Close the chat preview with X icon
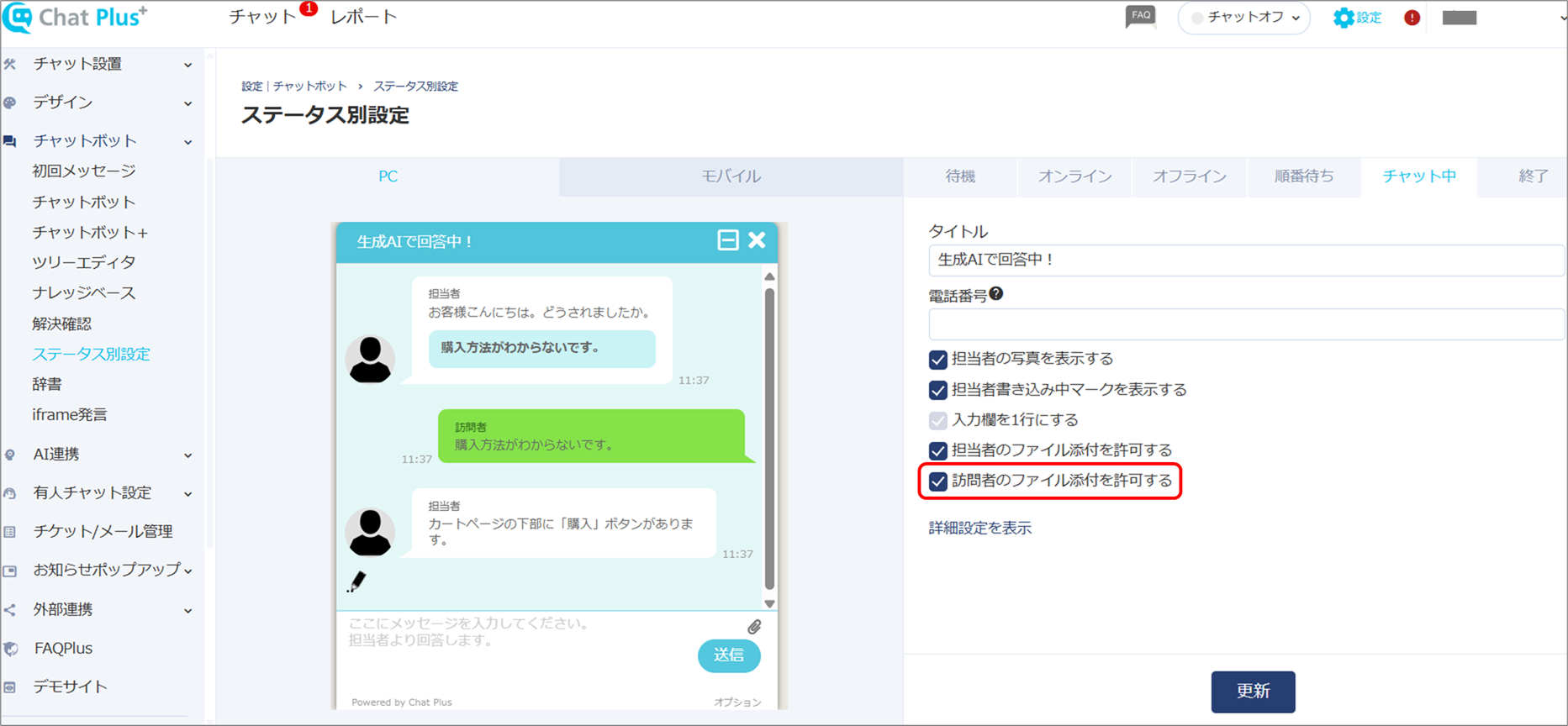Viewport: 1568px width, 726px height. 757,240
